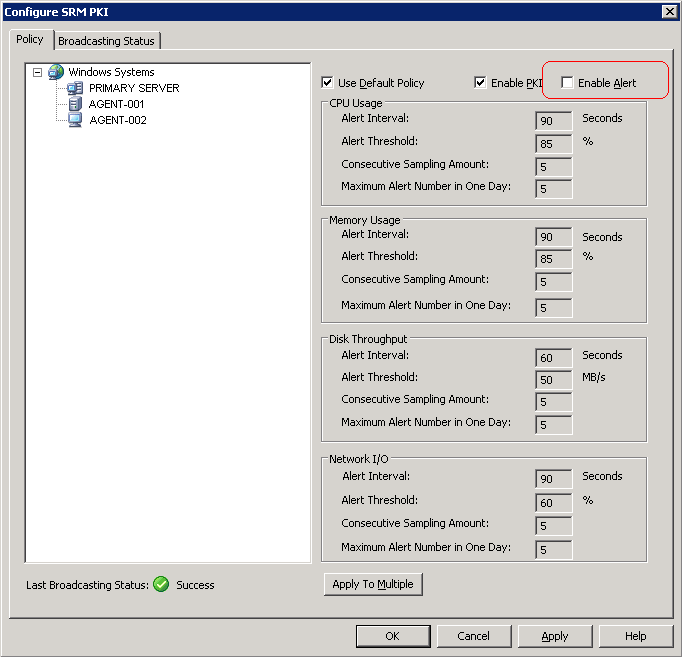Click the AGENT-002 monitor icon

point(75,120)
